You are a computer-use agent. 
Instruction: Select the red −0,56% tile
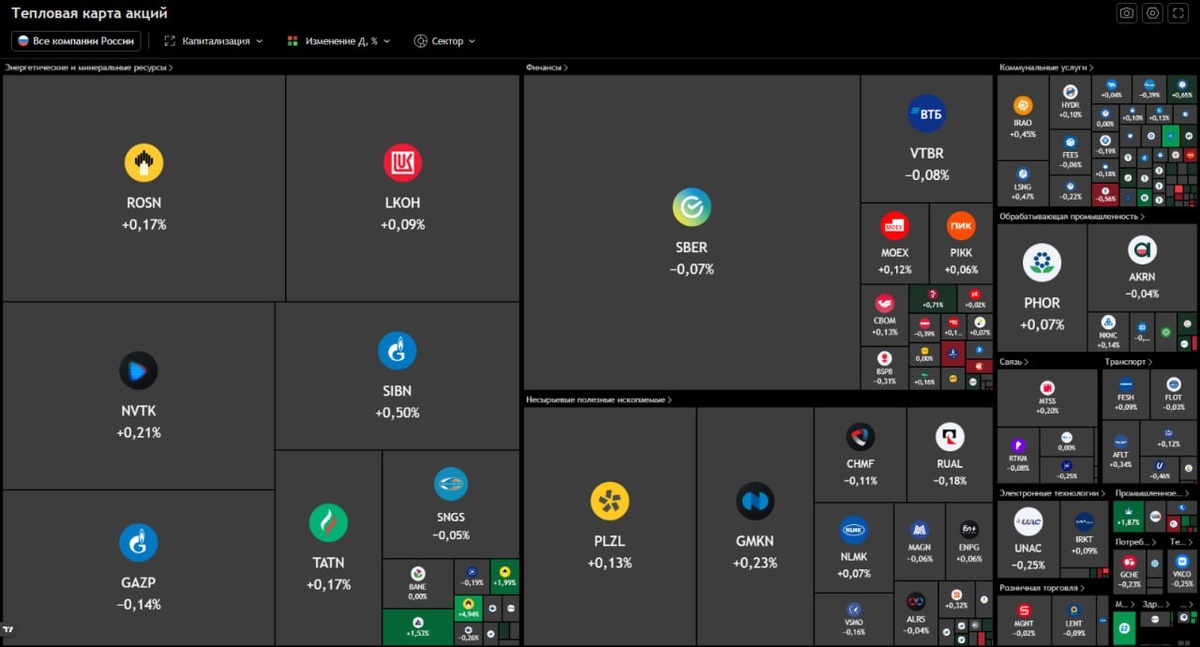pyautogui.click(x=1104, y=194)
